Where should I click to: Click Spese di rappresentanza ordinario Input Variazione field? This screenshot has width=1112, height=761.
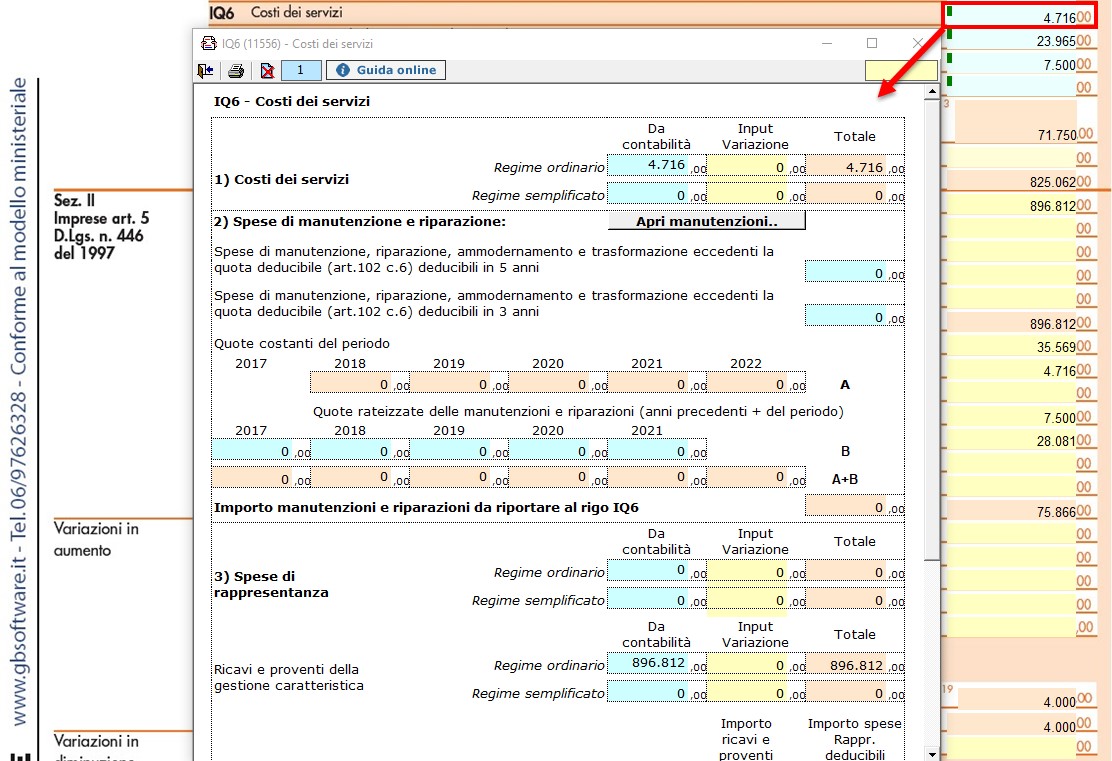[756, 572]
